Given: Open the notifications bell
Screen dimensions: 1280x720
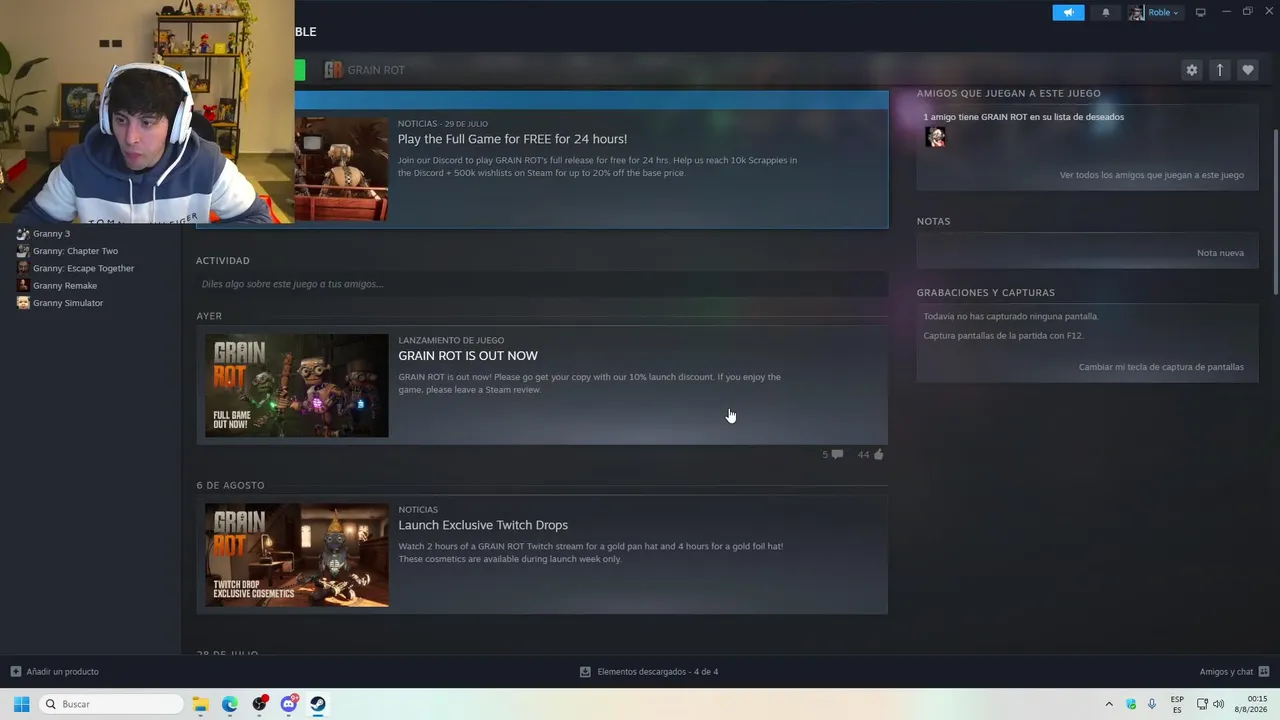Looking at the screenshot, I should 1105,12.
